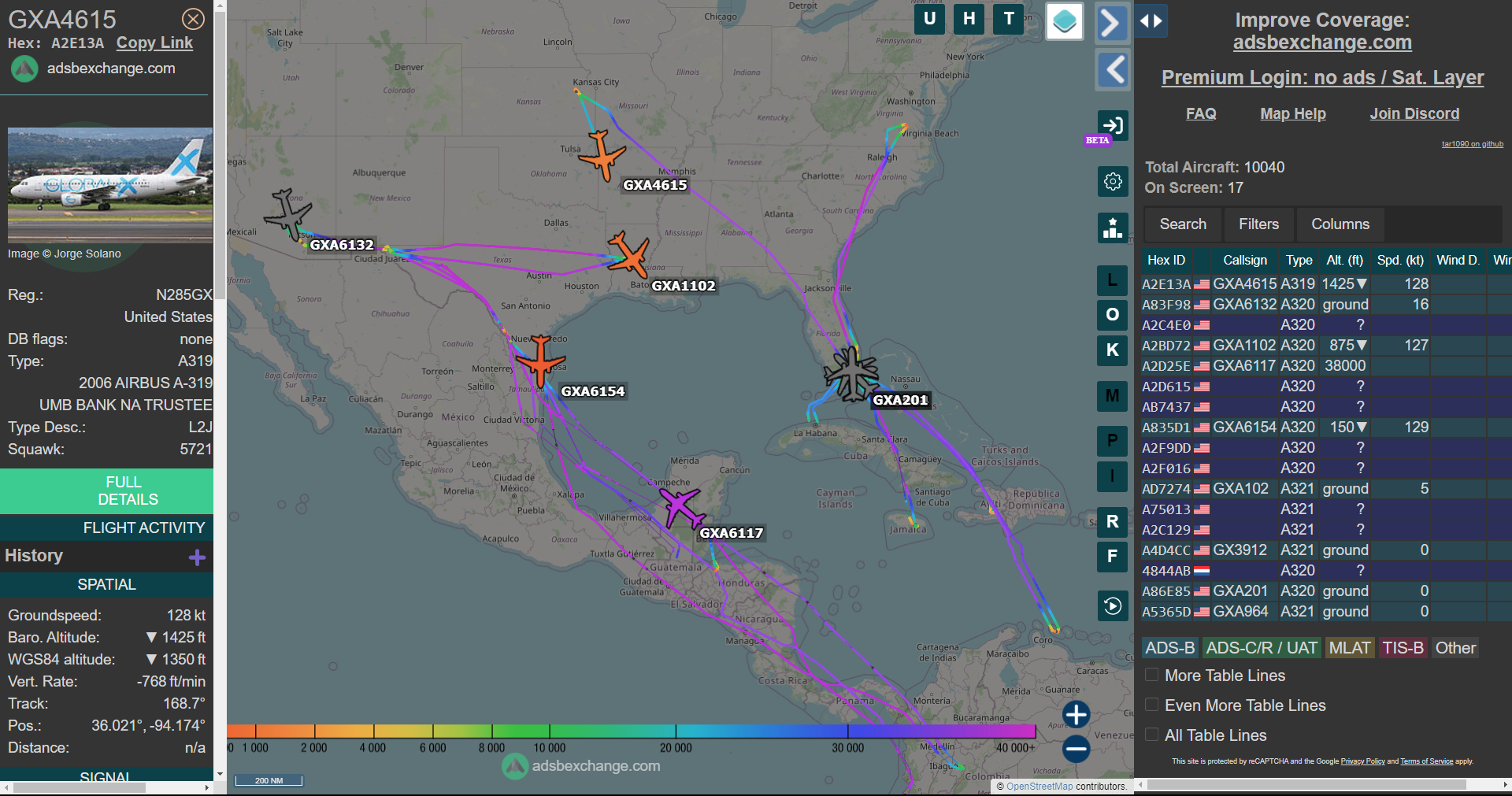Click the left chevron sidebar arrow

click(x=1114, y=70)
